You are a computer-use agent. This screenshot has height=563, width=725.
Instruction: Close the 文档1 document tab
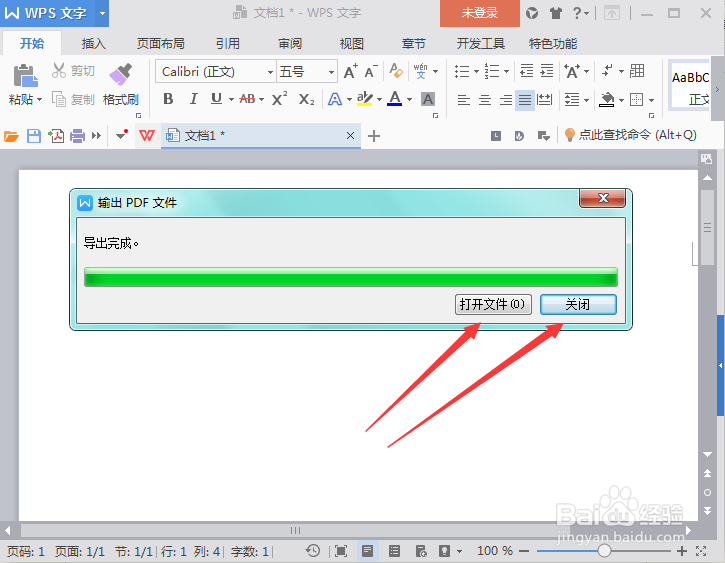(x=350, y=135)
